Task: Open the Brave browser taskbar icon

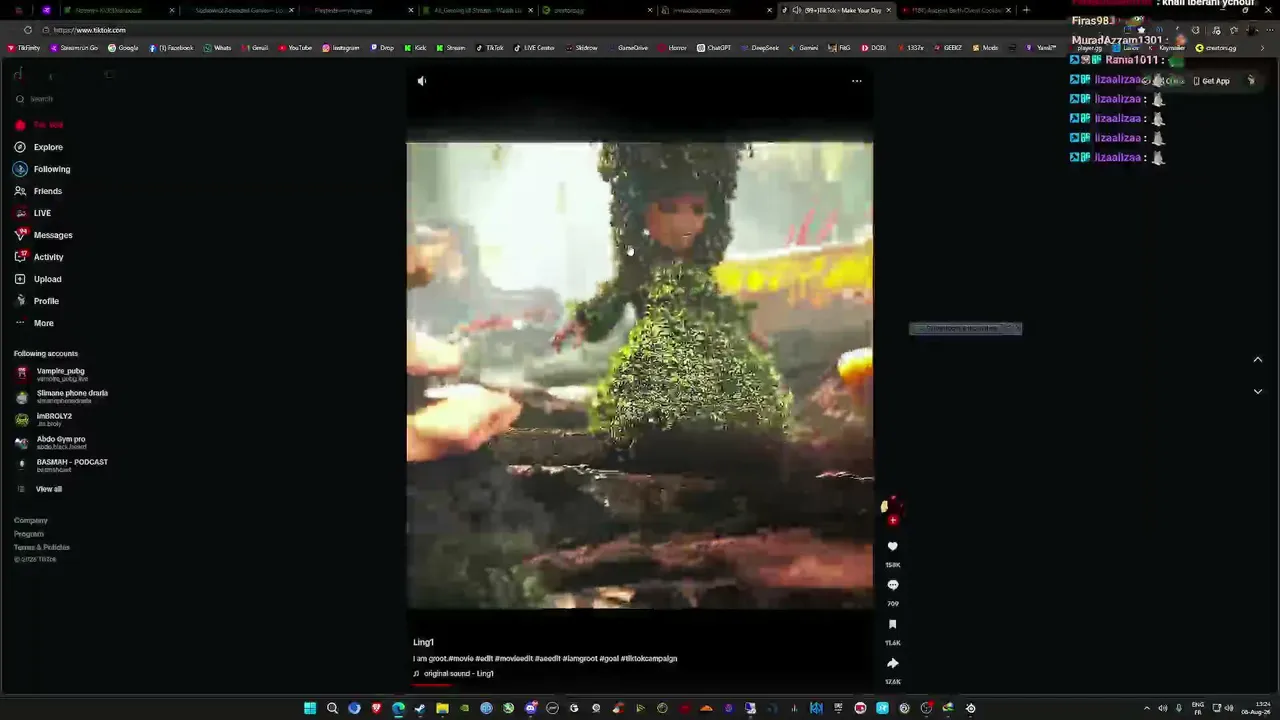Action: (x=376, y=708)
